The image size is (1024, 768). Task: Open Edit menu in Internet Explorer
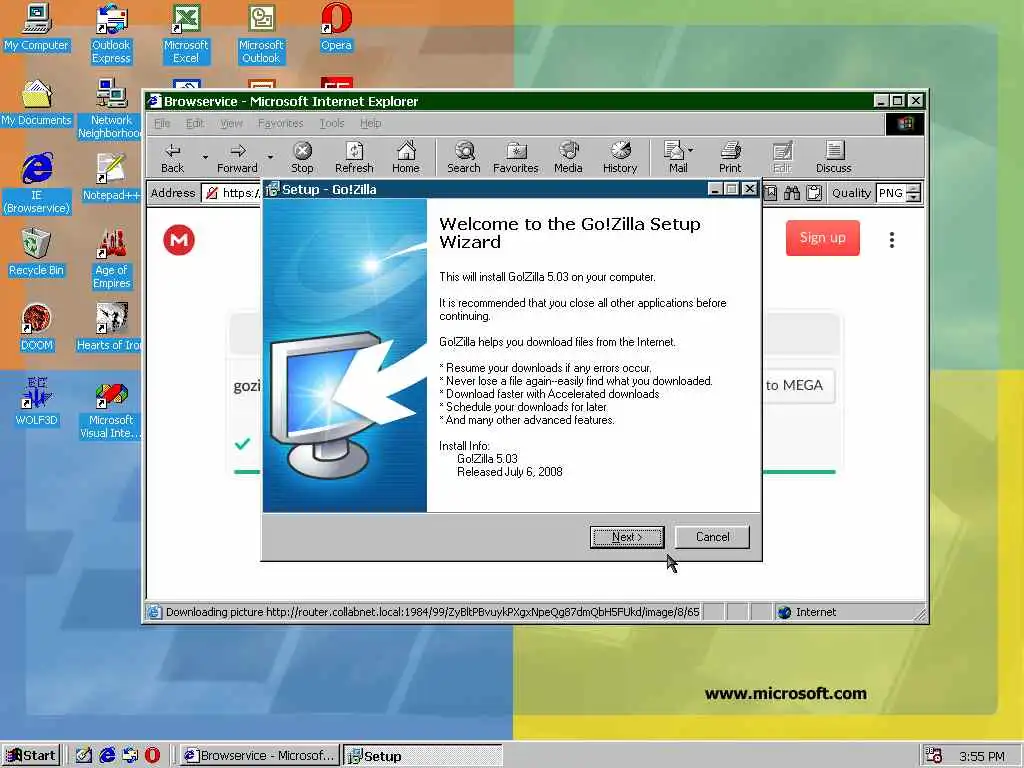(195, 123)
